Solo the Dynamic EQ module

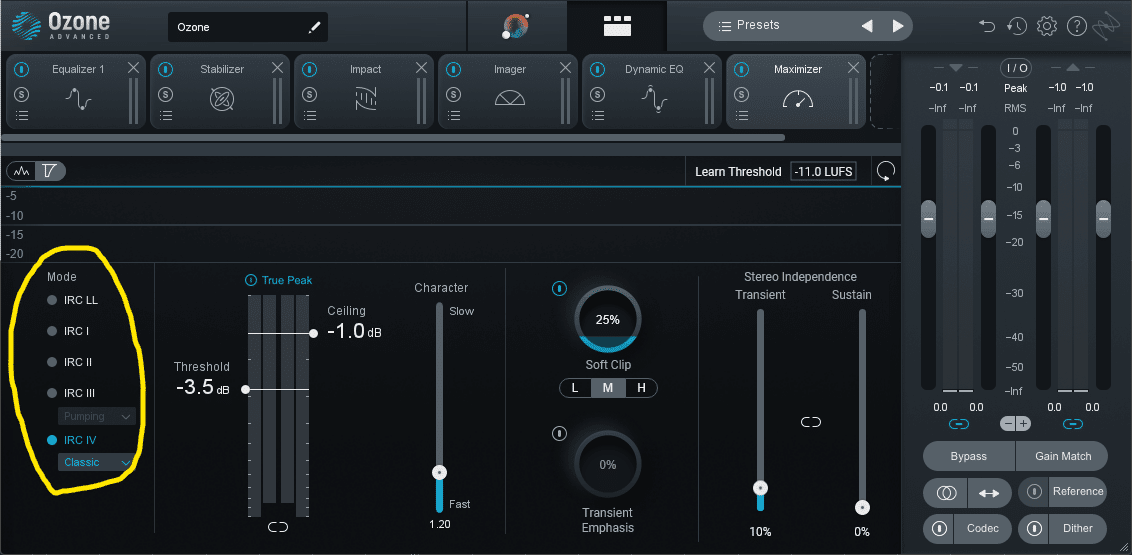point(598,94)
